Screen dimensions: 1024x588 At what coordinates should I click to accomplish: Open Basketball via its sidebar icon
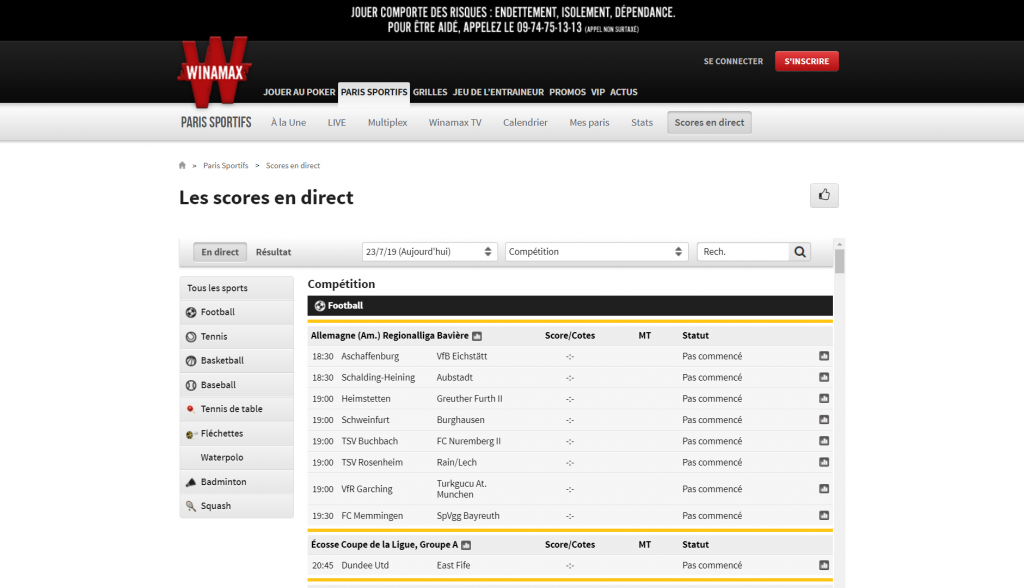191,360
